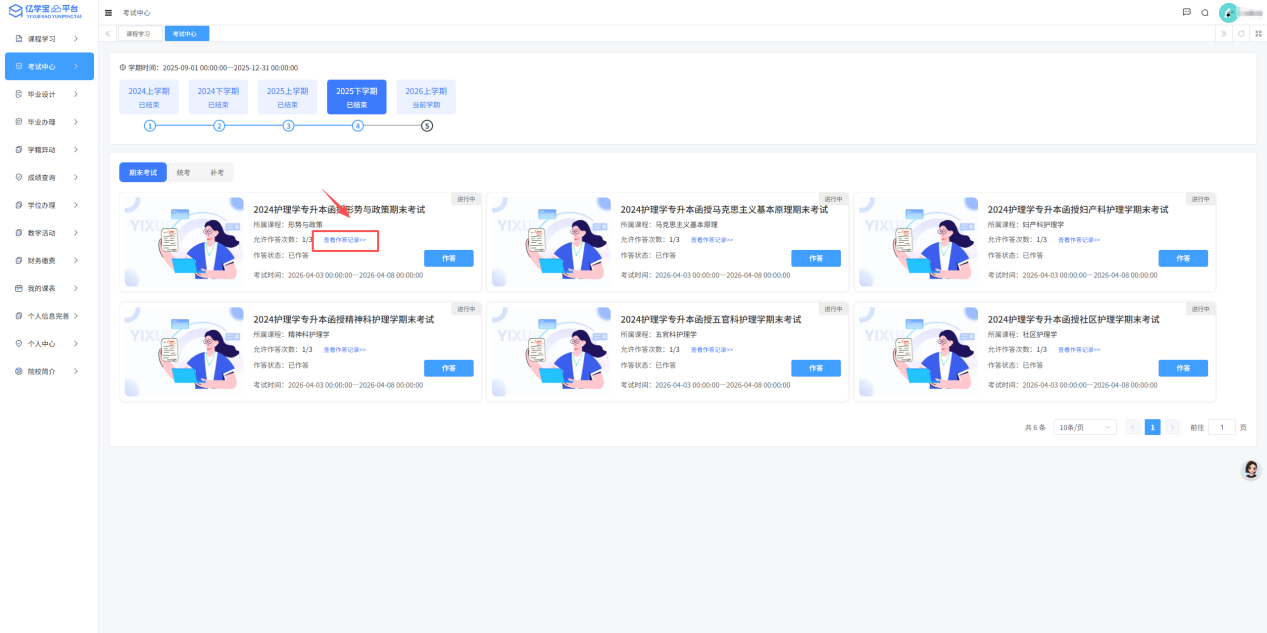
Task: View answer records for 马克思主义基本原理 exam
Action: pyautogui.click(x=711, y=240)
